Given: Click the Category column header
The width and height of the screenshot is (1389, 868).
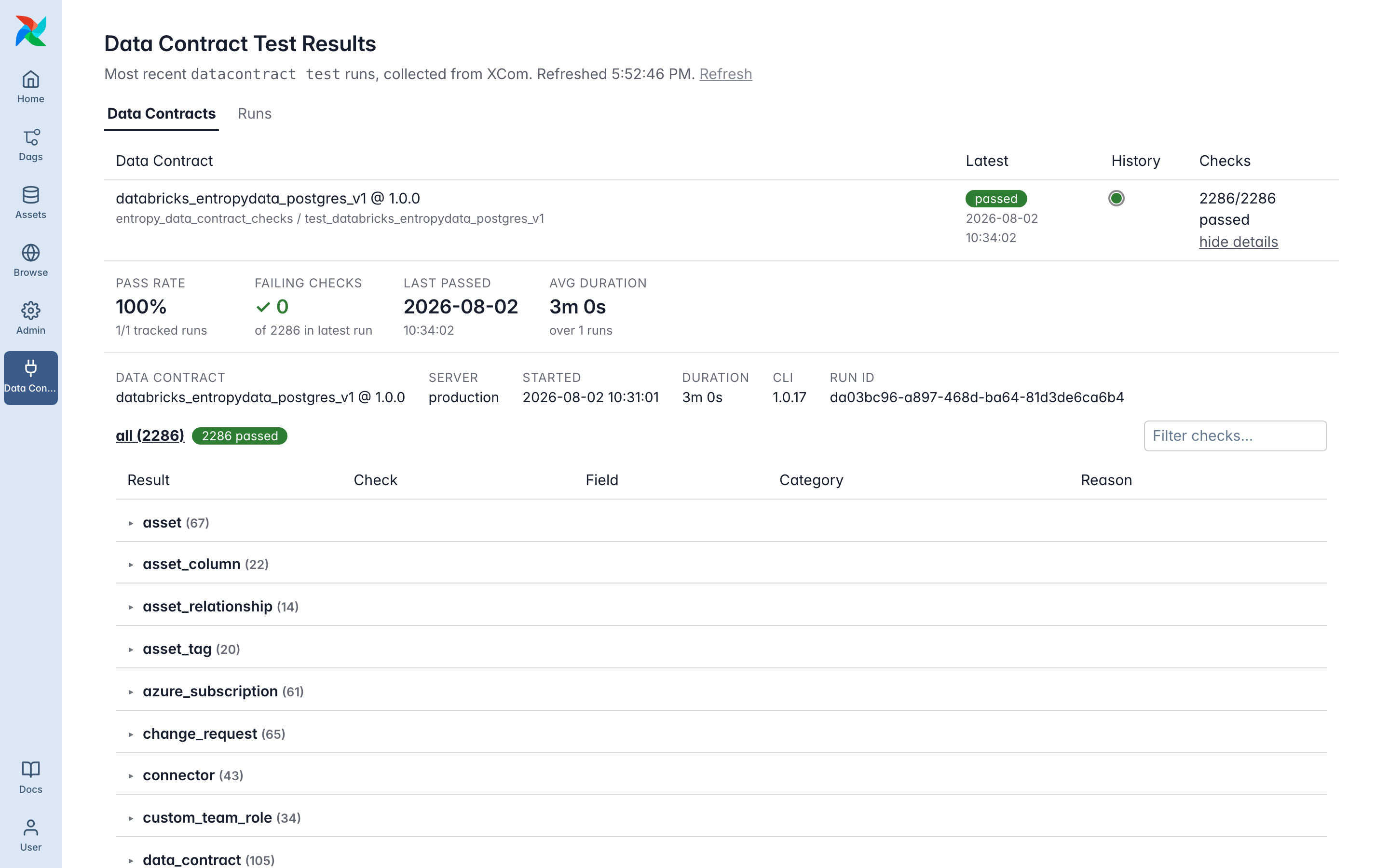Looking at the screenshot, I should [811, 480].
